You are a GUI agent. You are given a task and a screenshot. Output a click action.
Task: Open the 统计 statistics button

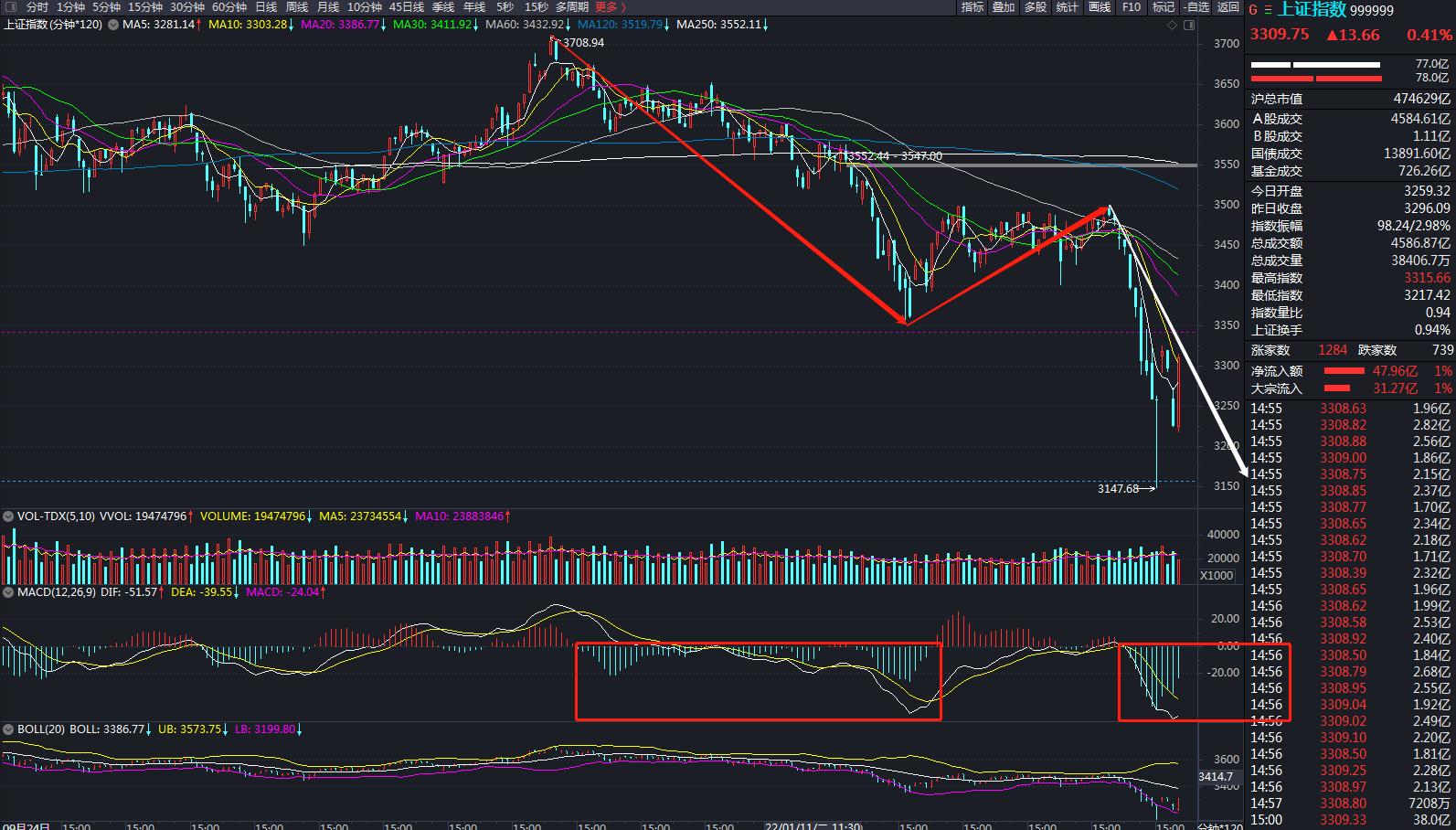1067,7
